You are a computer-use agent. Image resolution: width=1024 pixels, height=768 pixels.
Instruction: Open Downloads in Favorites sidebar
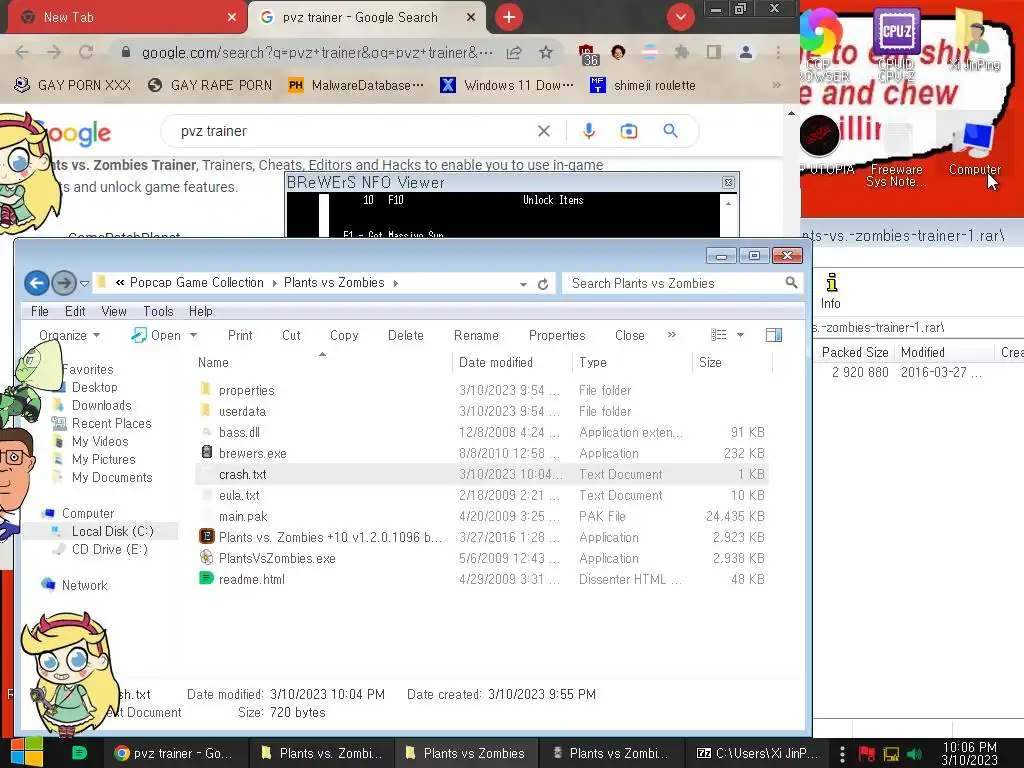pos(101,406)
